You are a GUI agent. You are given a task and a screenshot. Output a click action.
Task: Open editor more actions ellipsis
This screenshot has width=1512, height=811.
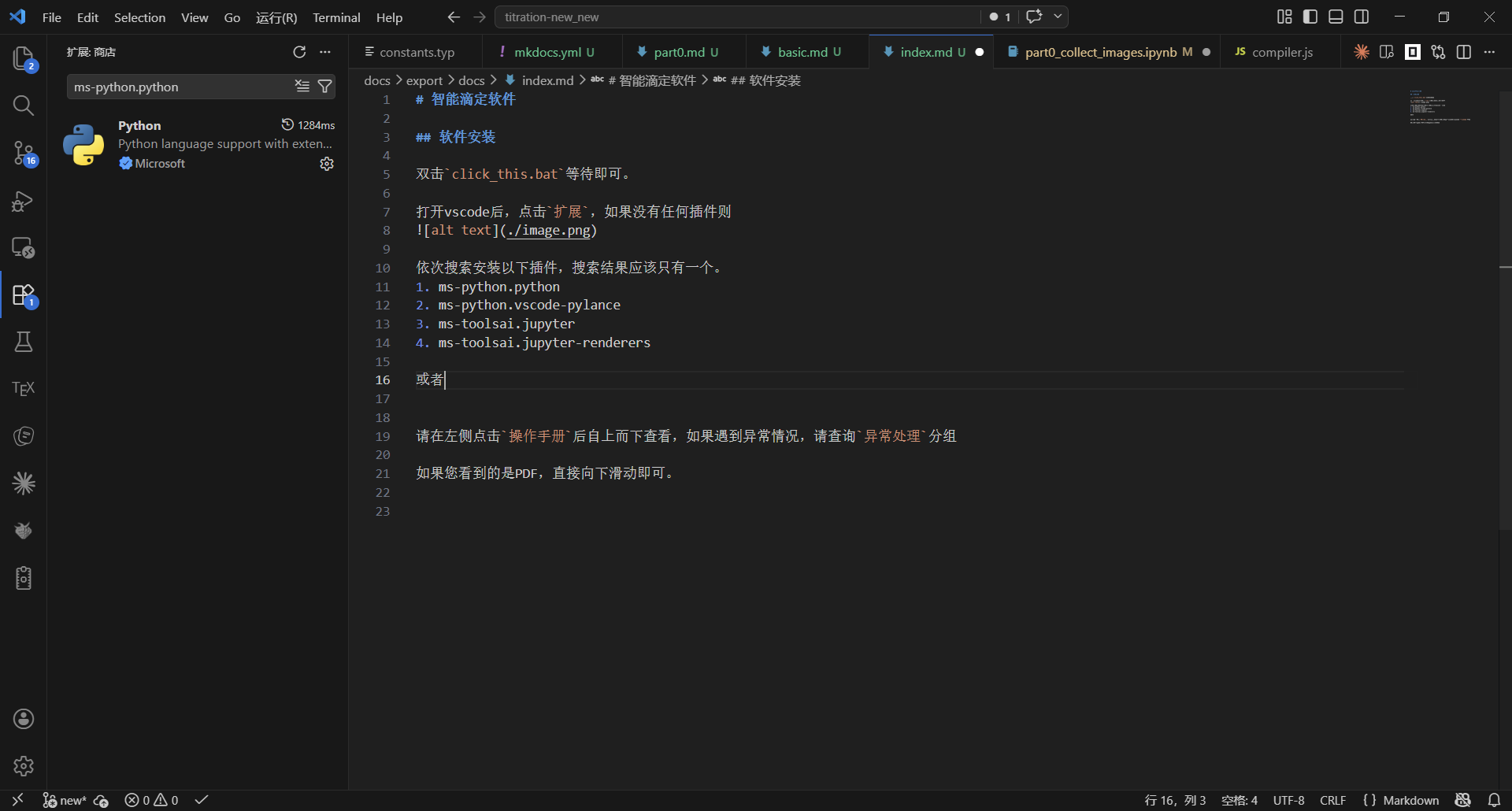click(x=1489, y=52)
